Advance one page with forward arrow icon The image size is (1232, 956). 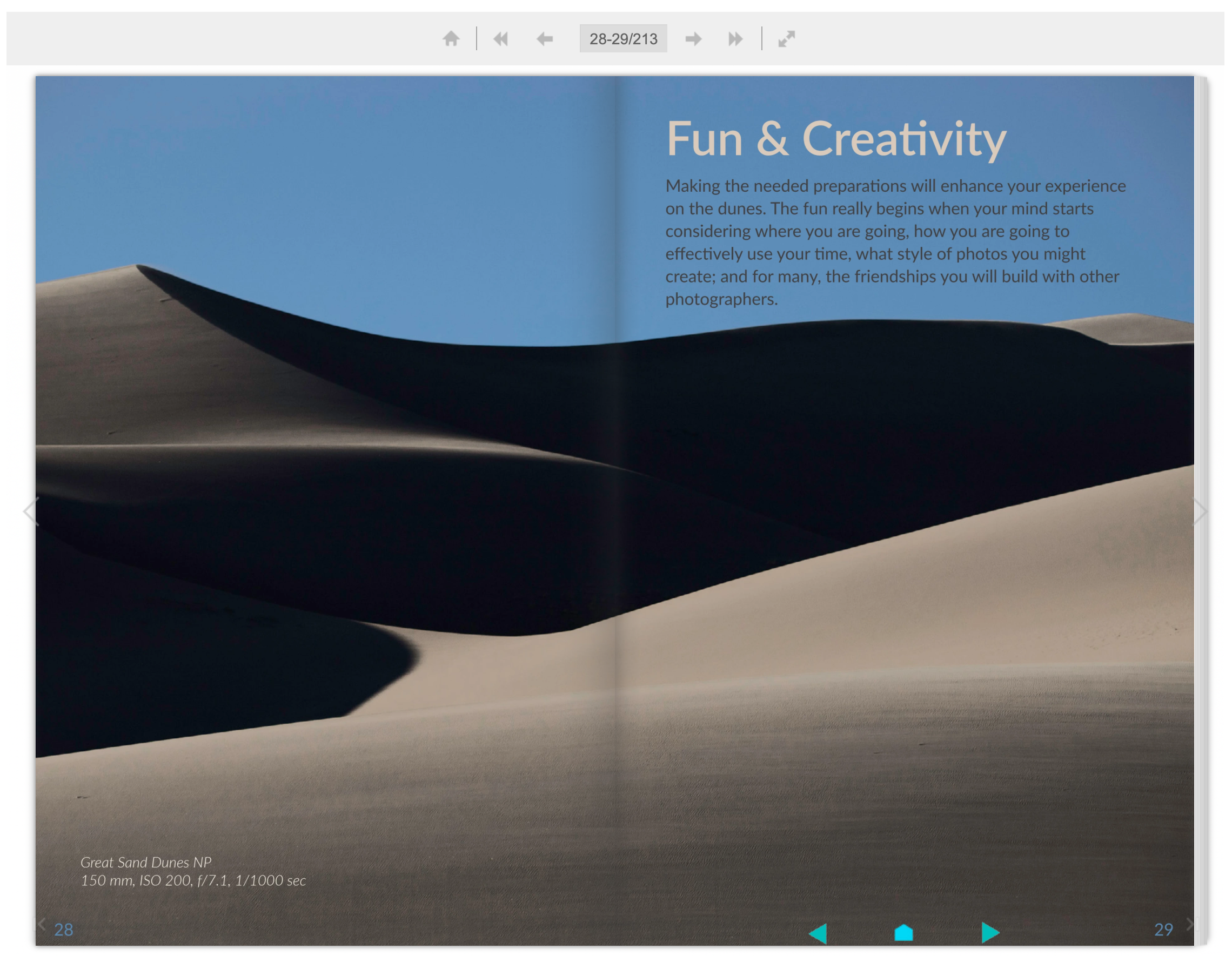[694, 38]
